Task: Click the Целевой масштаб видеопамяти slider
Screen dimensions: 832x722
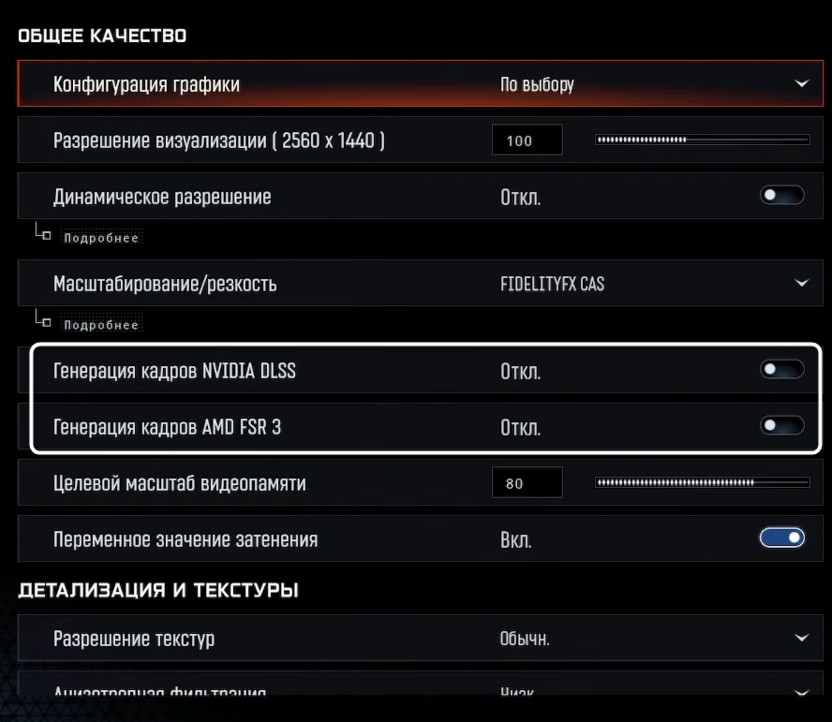Action: click(702, 483)
